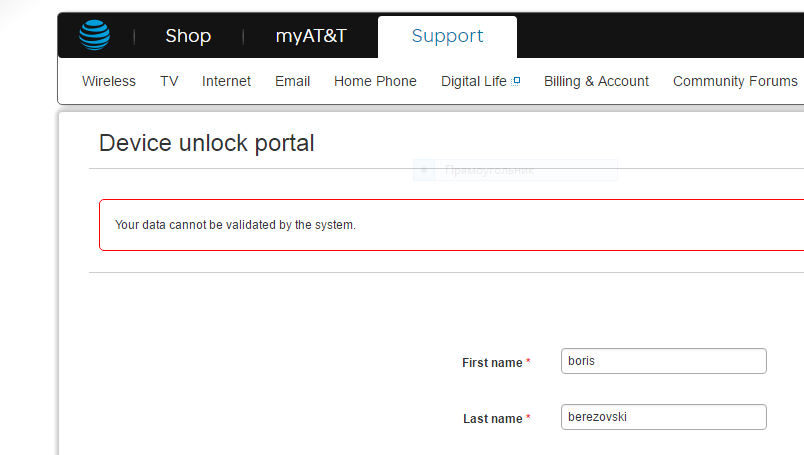Image resolution: width=804 pixels, height=455 pixels.
Task: Select the Support tab
Action: (447, 36)
